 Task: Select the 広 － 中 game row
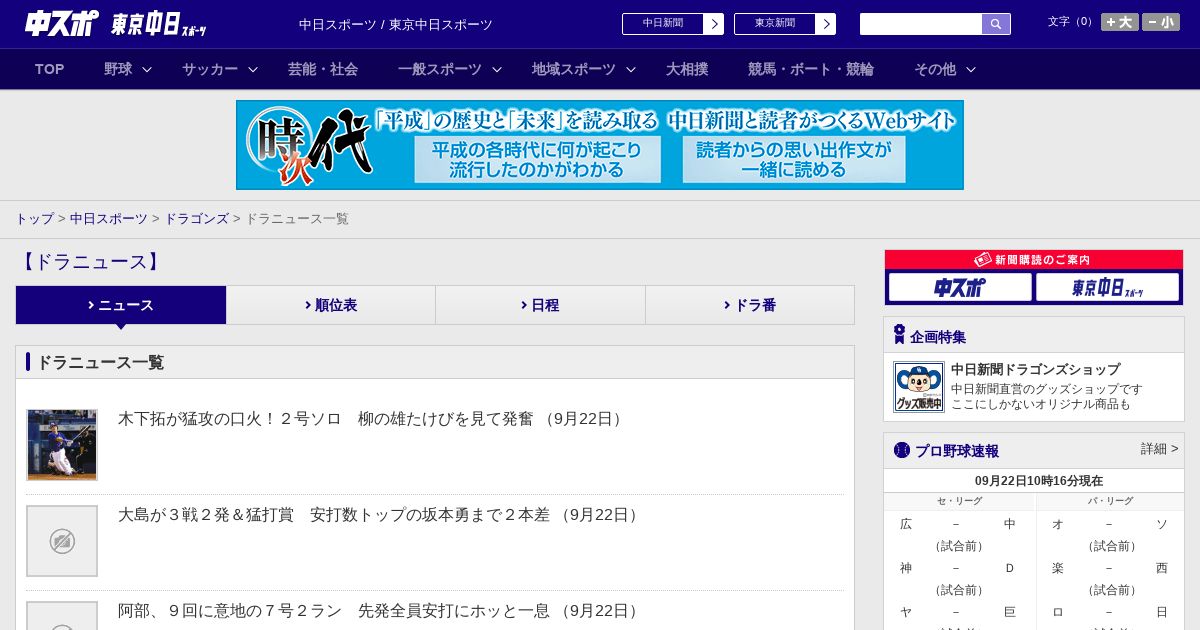(x=958, y=524)
